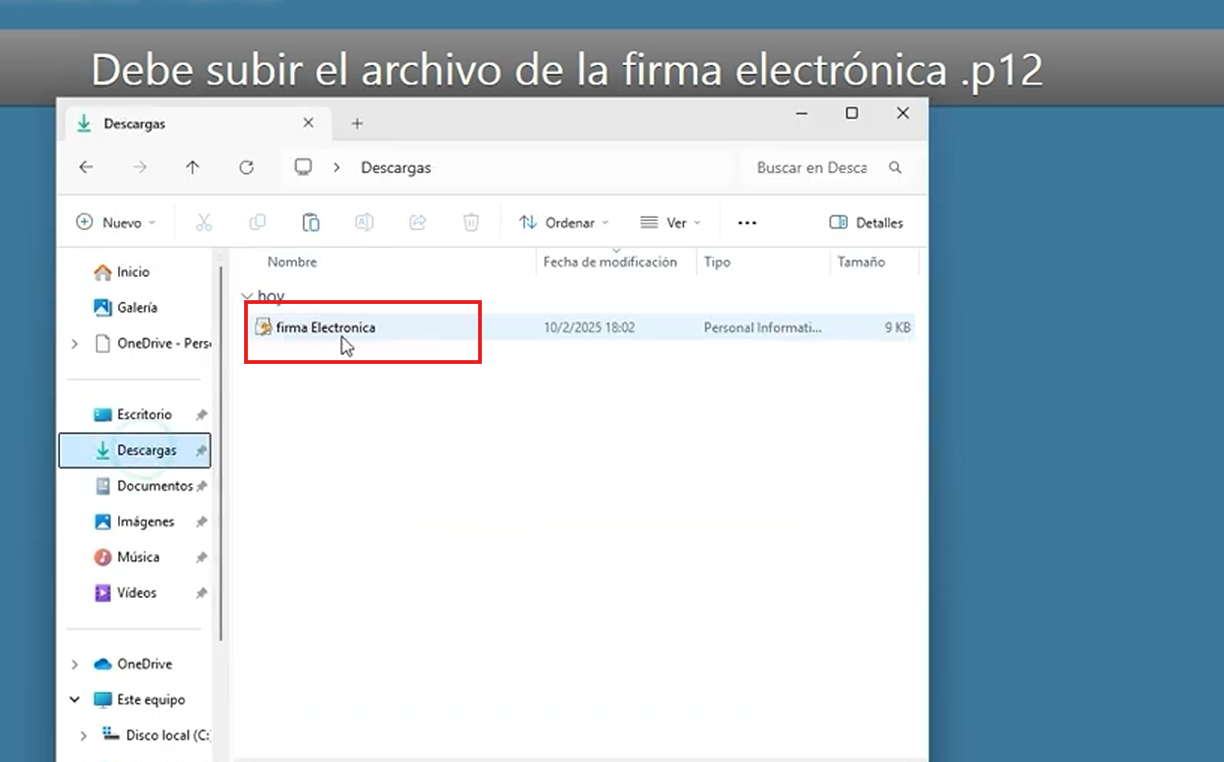Add a new tab with plus button
This screenshot has height=762, width=1224.
357,124
